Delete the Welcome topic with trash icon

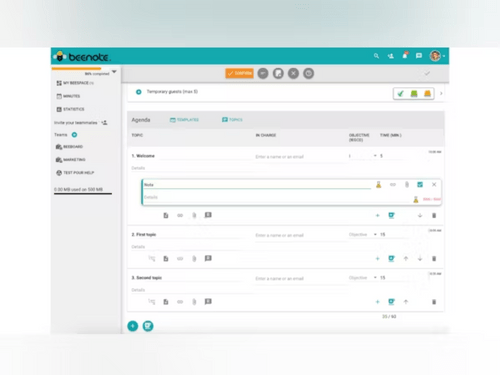434,215
